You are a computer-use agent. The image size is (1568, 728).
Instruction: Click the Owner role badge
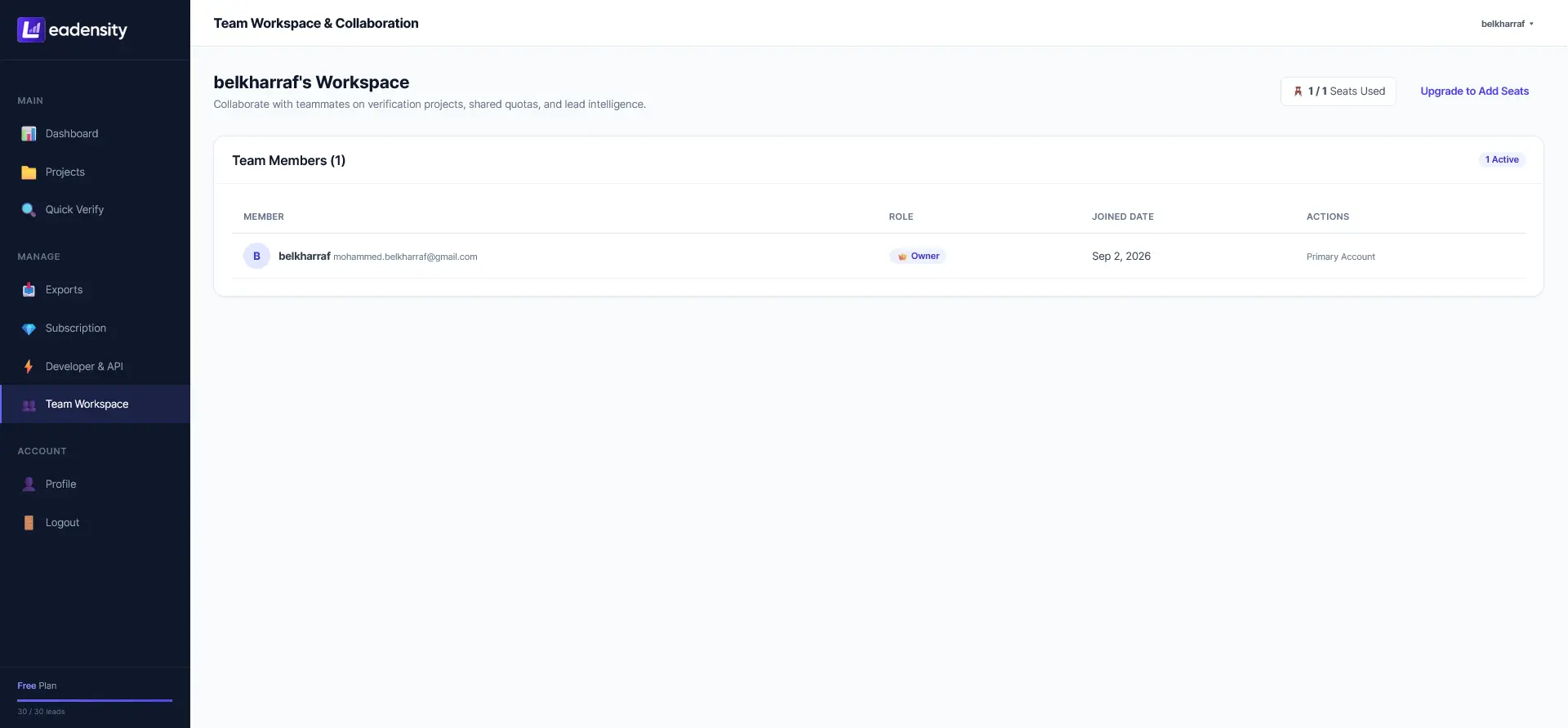click(x=918, y=257)
